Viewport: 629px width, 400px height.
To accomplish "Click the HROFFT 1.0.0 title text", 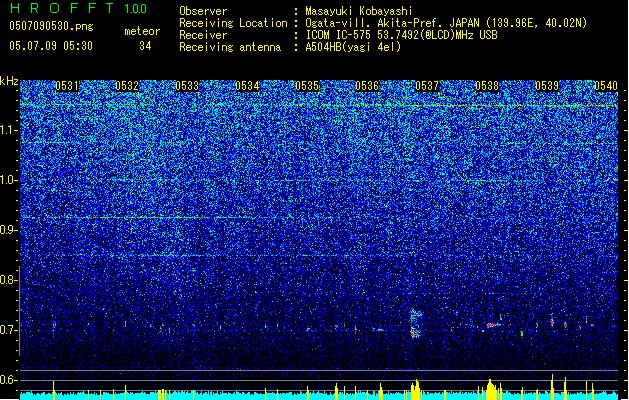I will click(79, 8).
